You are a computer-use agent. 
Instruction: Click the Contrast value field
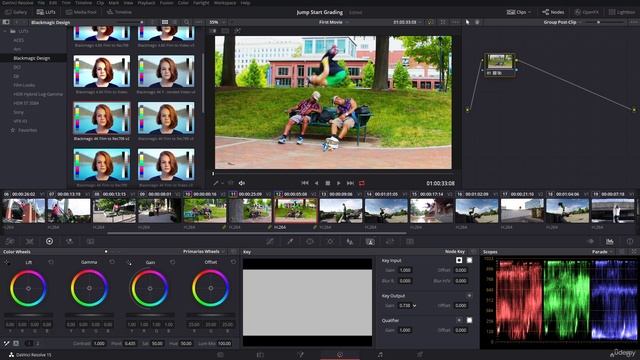coord(99,343)
